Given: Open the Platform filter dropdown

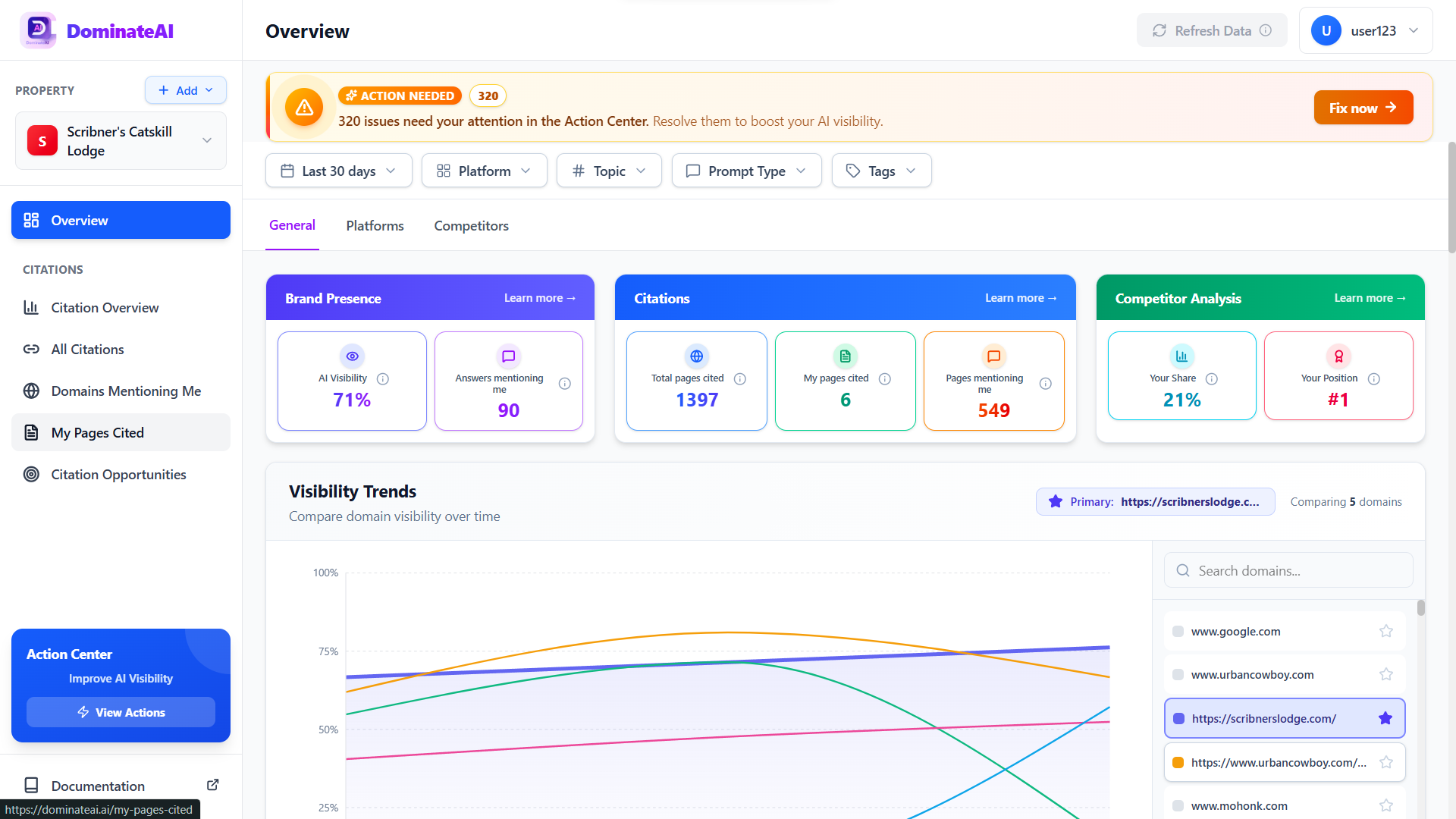Looking at the screenshot, I should point(485,171).
